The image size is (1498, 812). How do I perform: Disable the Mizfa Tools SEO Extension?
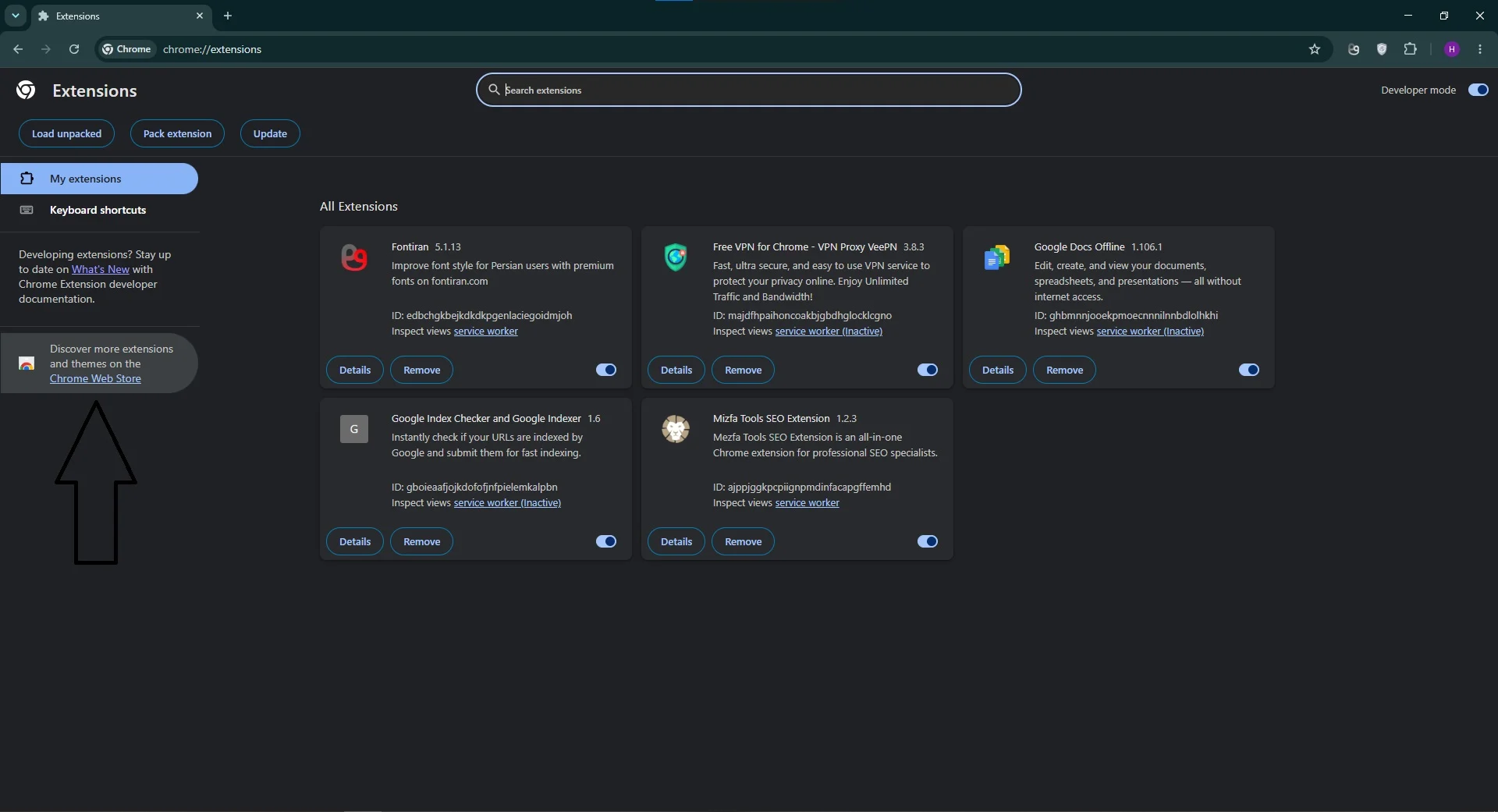click(928, 541)
